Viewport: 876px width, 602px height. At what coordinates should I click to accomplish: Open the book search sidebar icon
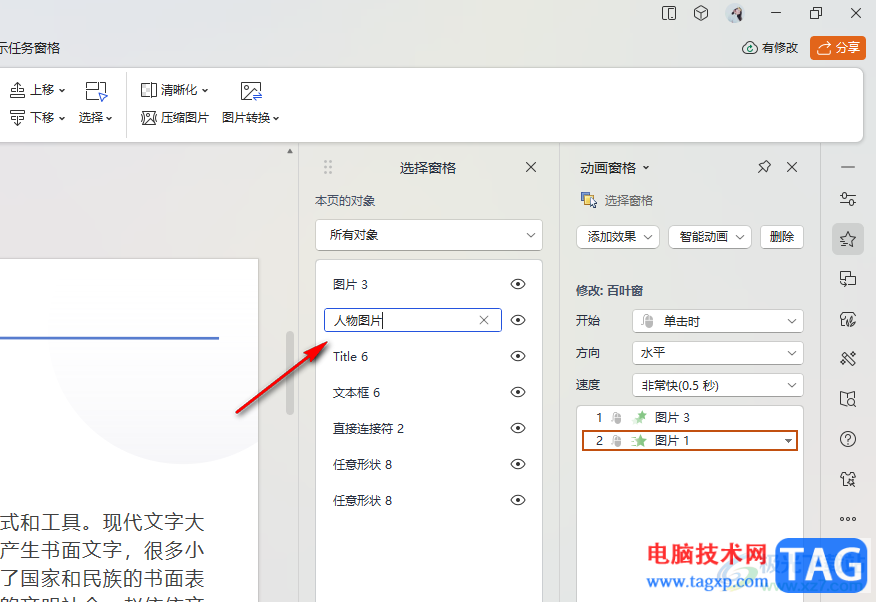848,399
